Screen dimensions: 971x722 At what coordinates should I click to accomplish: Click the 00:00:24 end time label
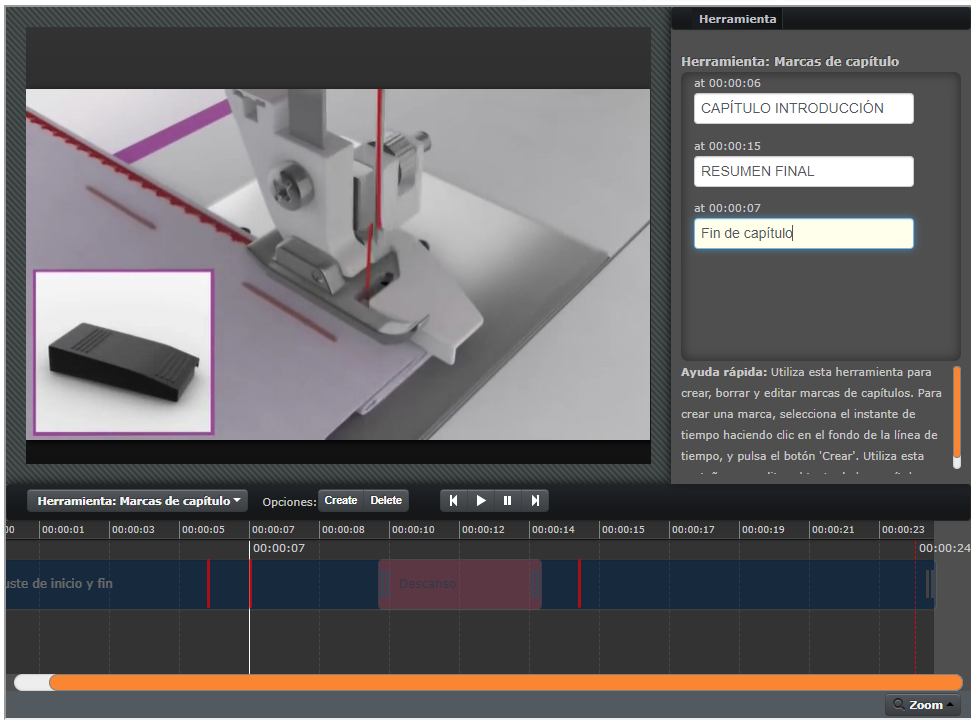944,549
